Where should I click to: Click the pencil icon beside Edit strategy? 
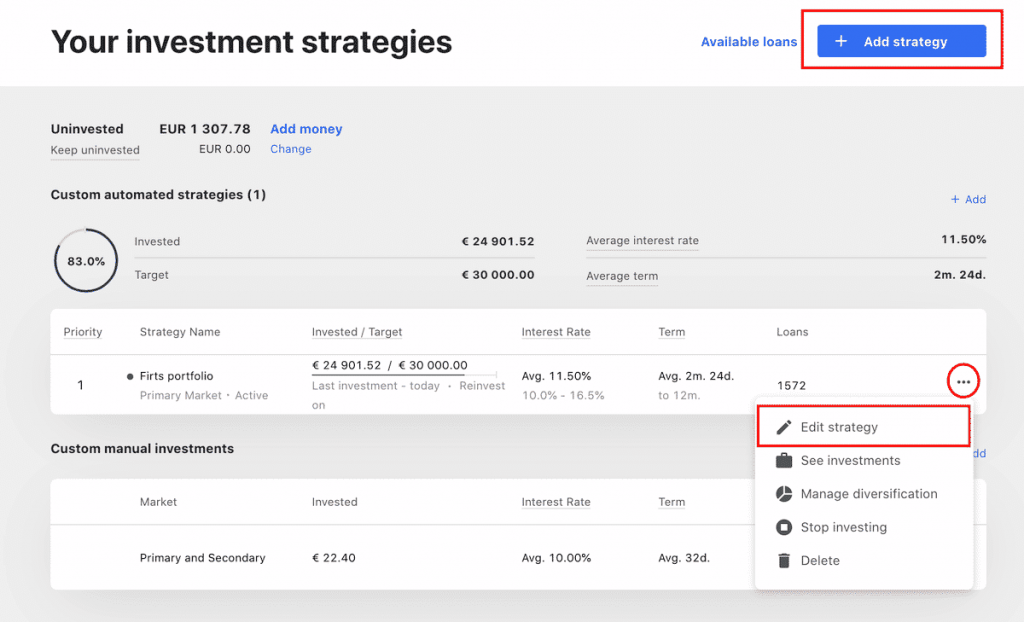click(784, 427)
